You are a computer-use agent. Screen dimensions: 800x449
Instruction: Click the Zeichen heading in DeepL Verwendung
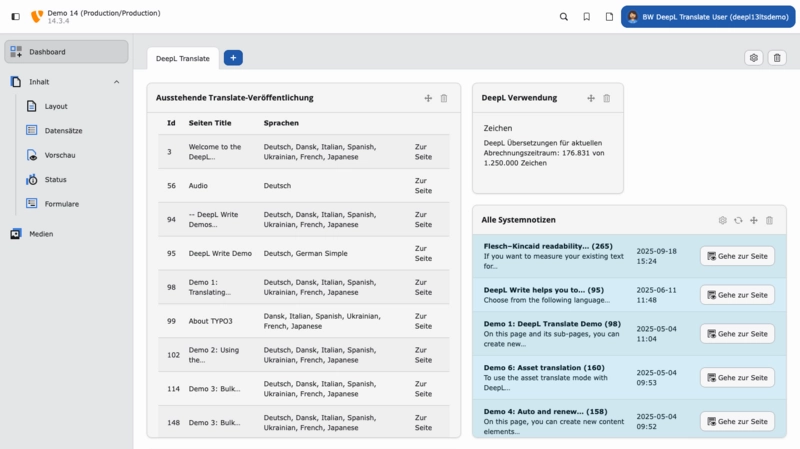point(497,128)
